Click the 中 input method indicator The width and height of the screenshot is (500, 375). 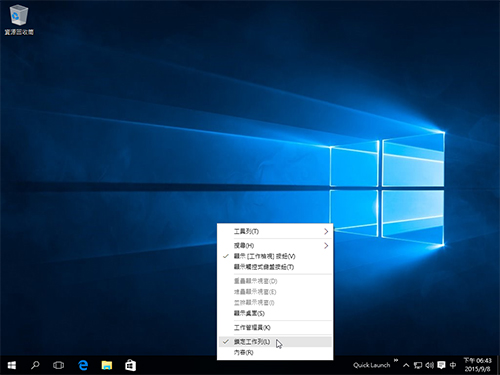tap(453, 365)
